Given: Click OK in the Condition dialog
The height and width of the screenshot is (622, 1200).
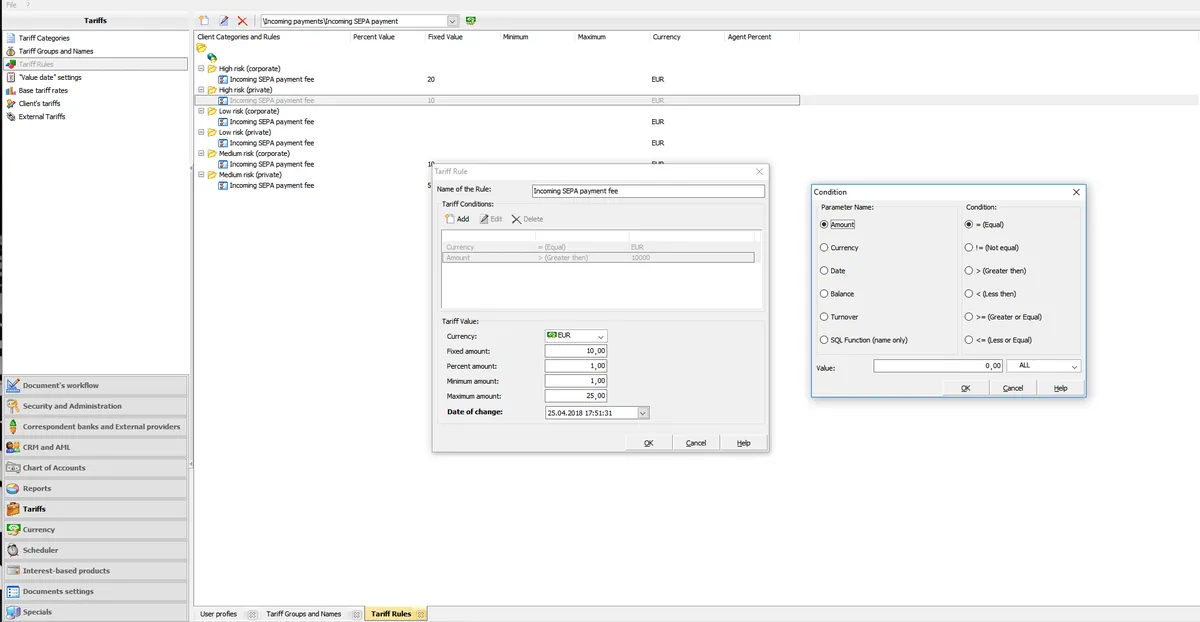Looking at the screenshot, I should point(965,388).
